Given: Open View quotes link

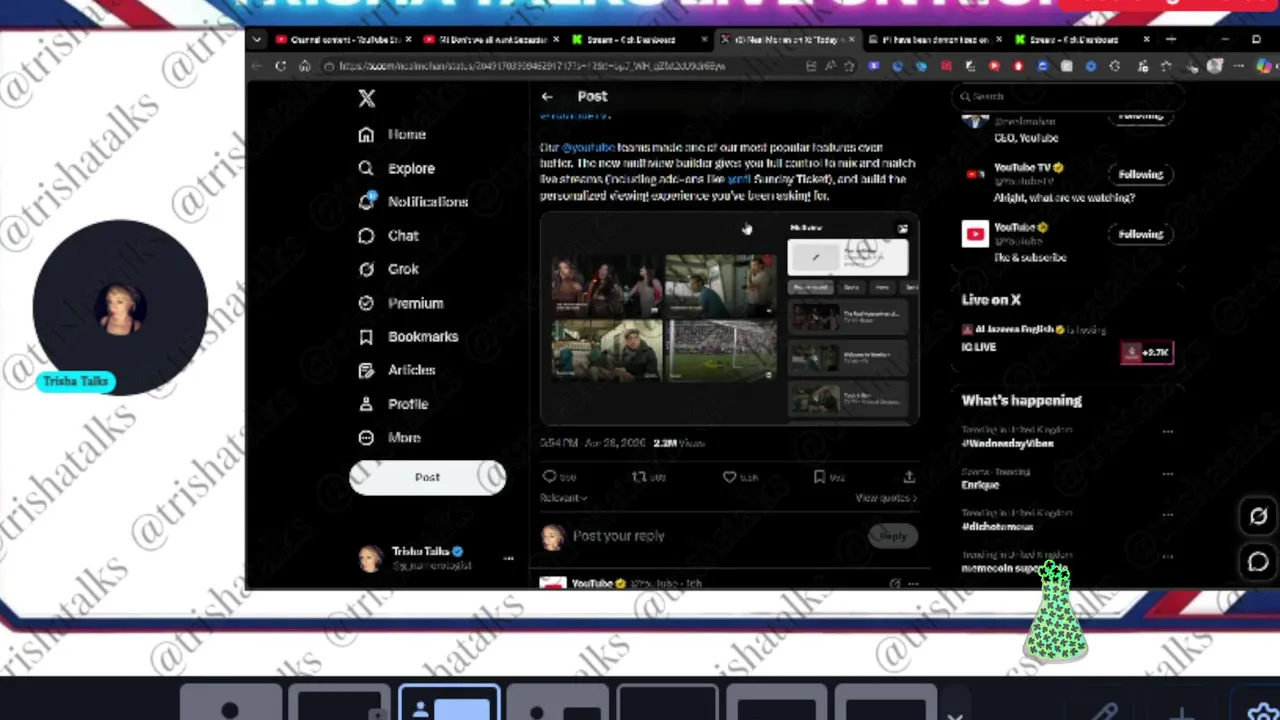Looking at the screenshot, I should pyautogui.click(x=885, y=498).
